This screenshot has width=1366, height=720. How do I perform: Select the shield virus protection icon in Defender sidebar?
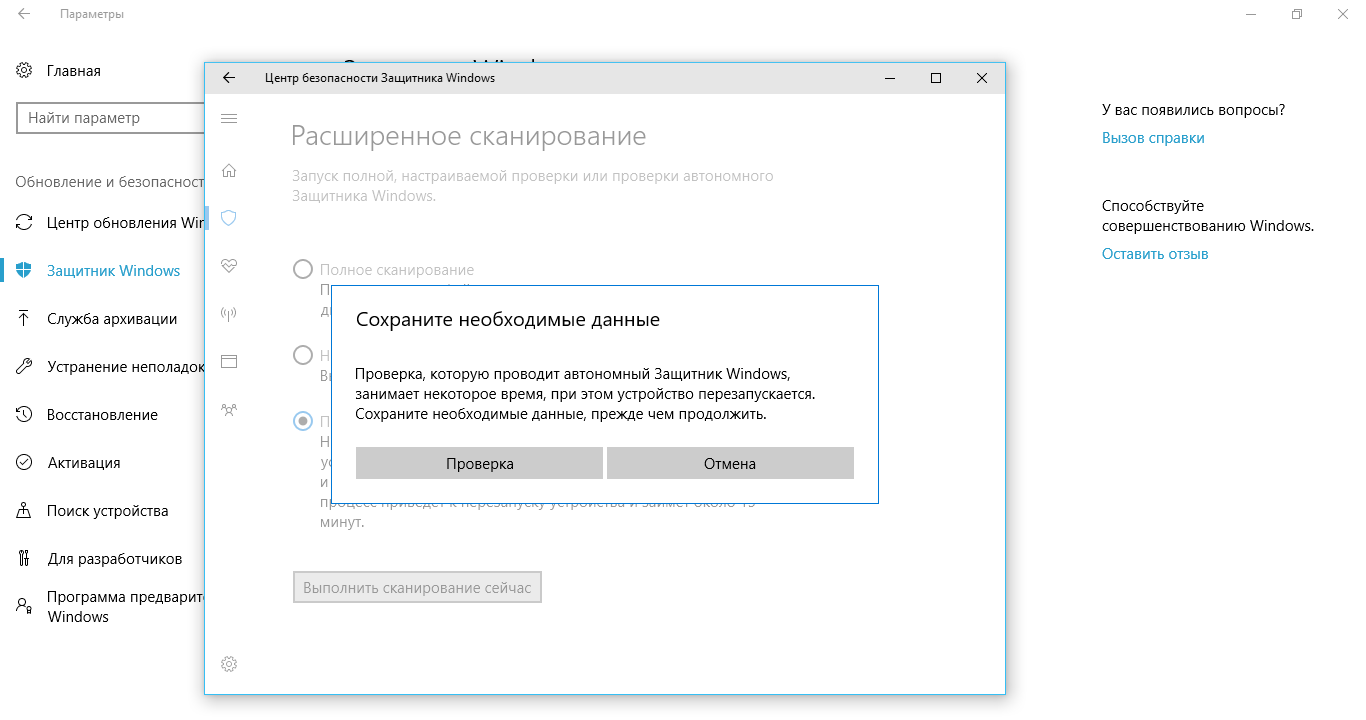[229, 218]
